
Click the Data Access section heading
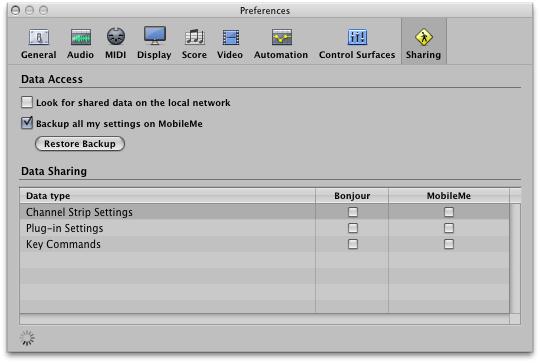coord(52,79)
